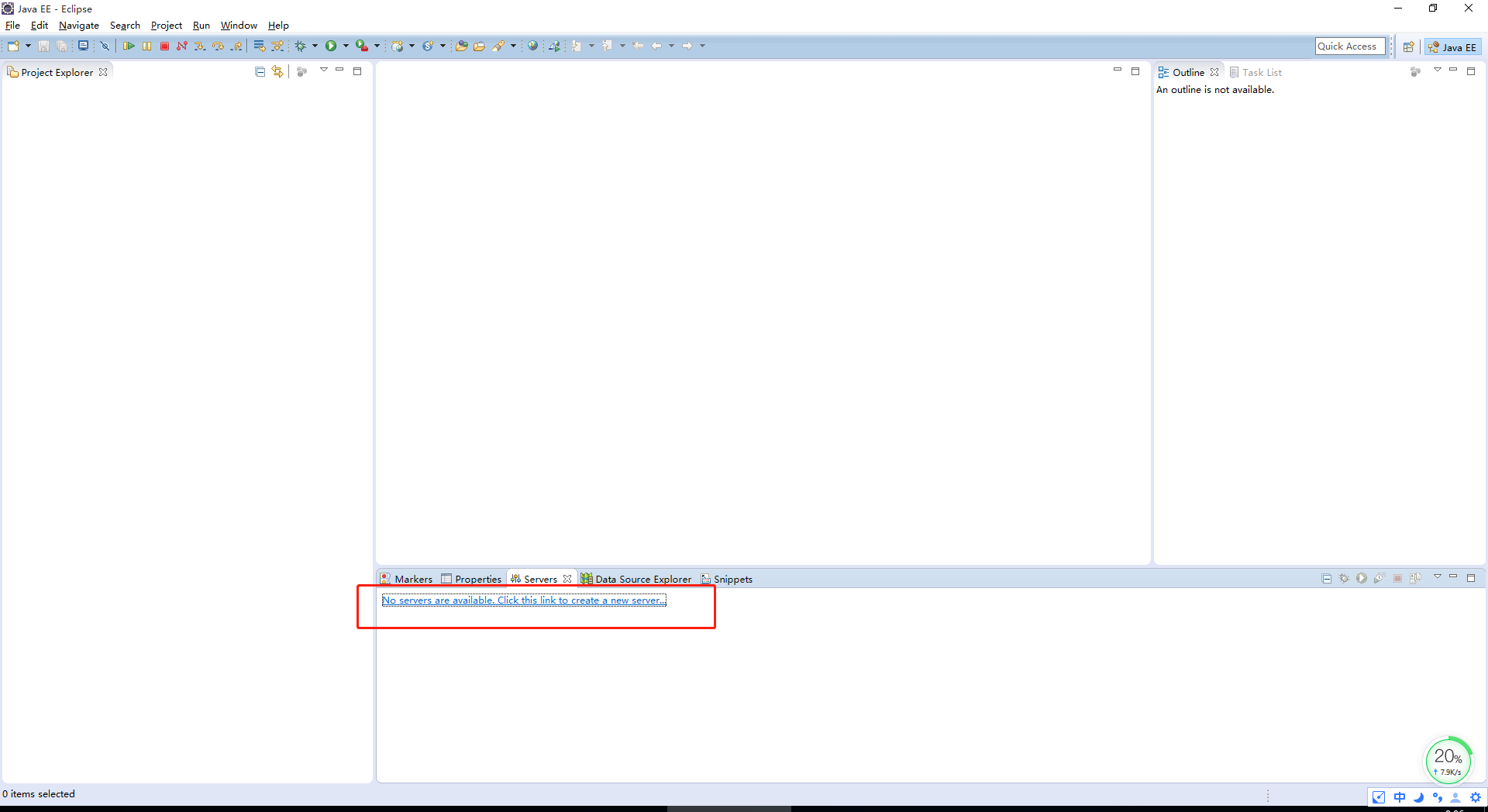Click the network speed 20% widget

(1448, 760)
